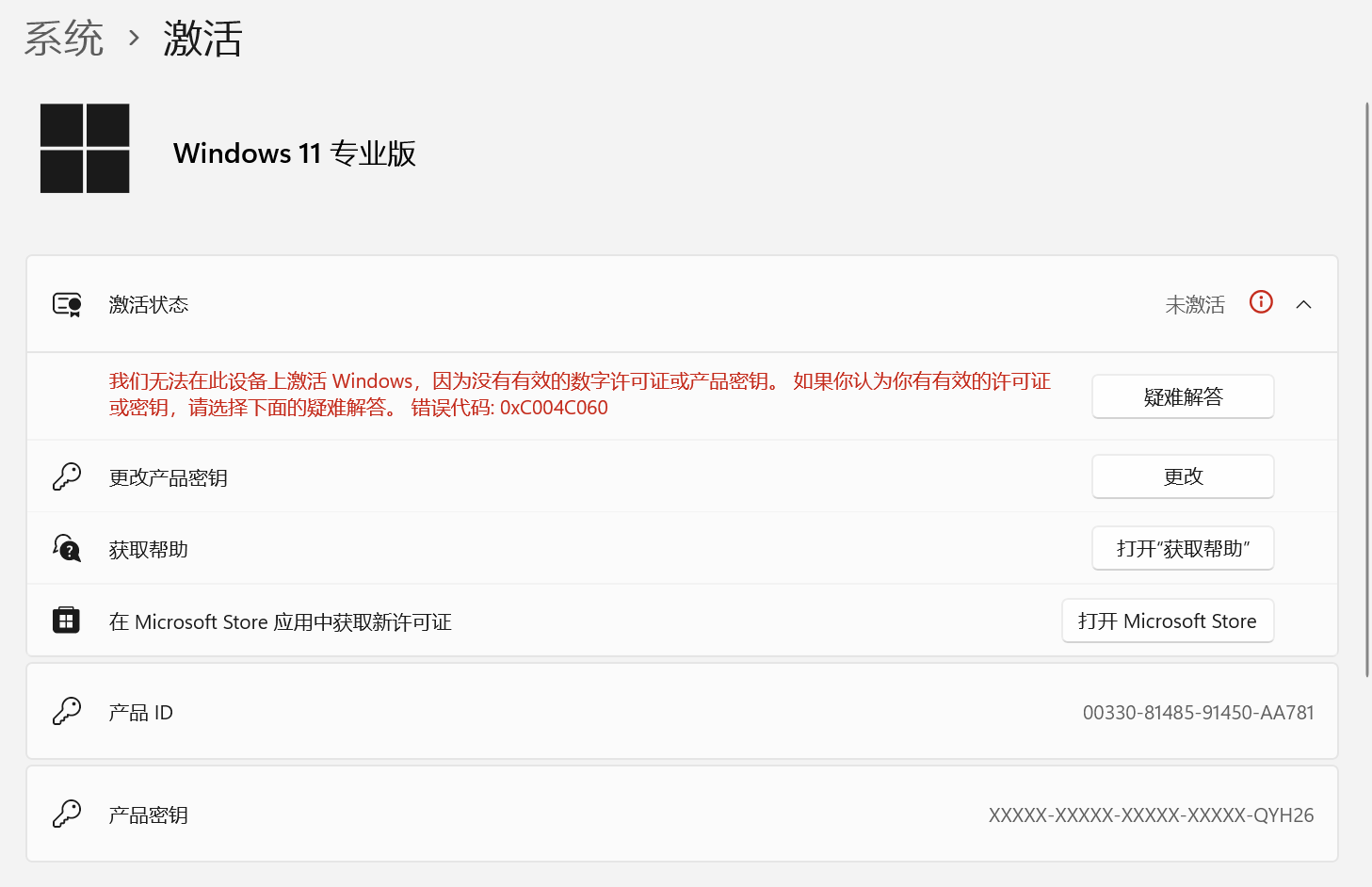Screen dimensions: 1372x887
Task: Click the 激活 breadcrumb label
Action: tap(203, 38)
